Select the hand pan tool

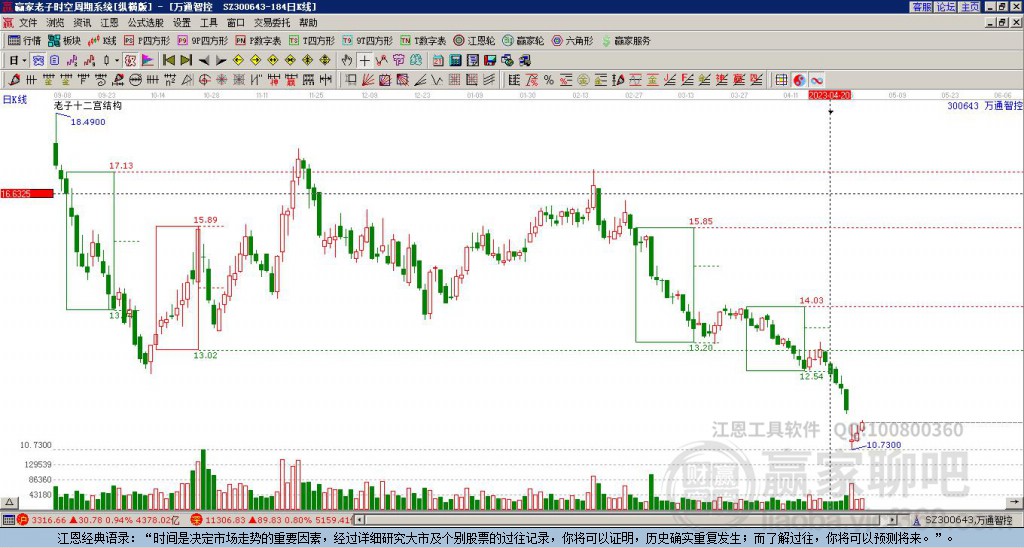pyautogui.click(x=347, y=61)
